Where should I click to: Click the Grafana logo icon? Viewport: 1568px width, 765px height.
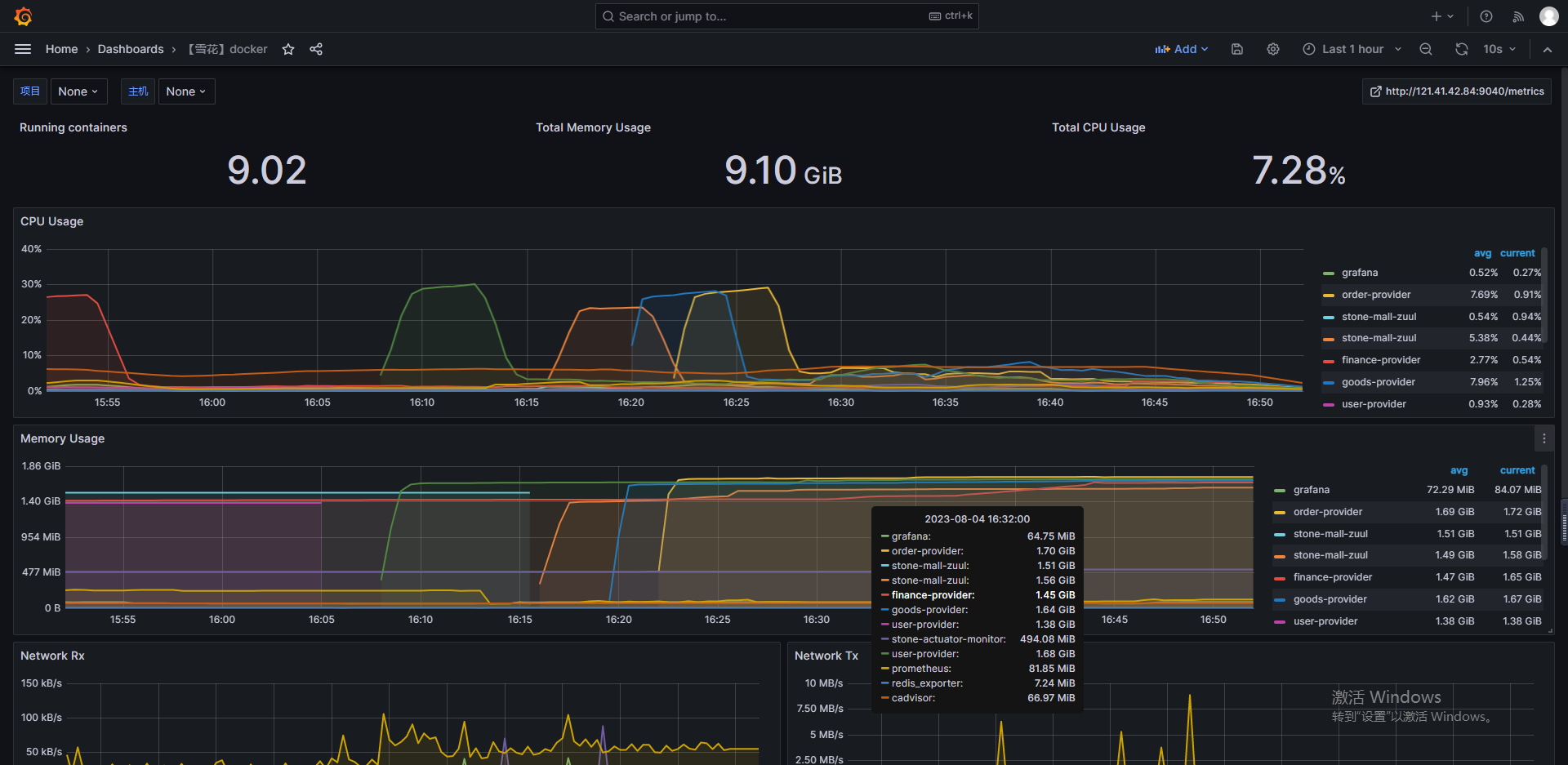click(x=24, y=16)
